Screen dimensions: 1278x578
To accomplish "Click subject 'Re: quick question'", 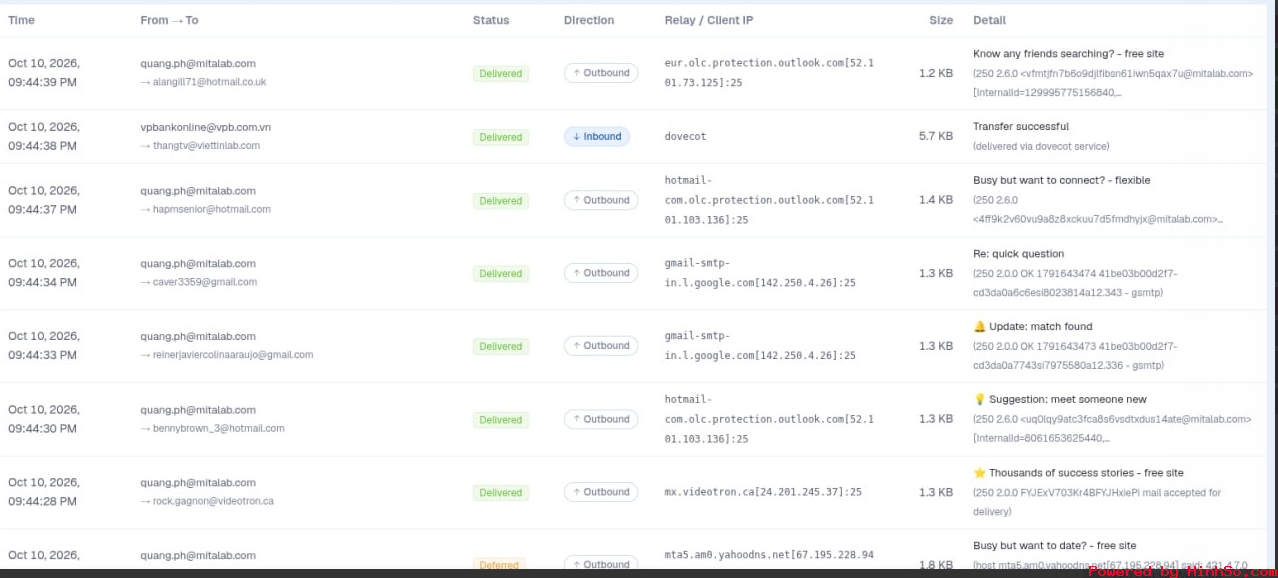I will coord(1018,254).
